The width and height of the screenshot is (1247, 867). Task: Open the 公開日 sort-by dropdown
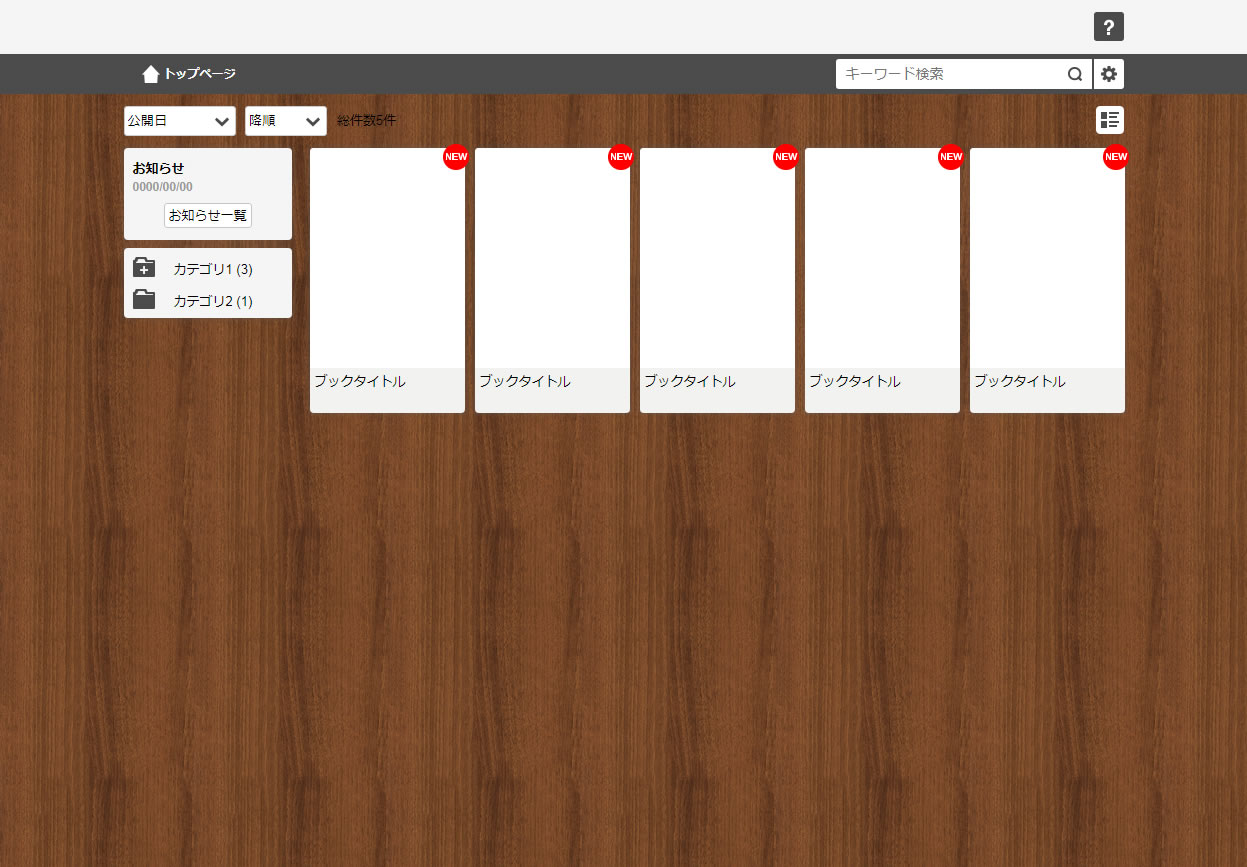click(180, 121)
